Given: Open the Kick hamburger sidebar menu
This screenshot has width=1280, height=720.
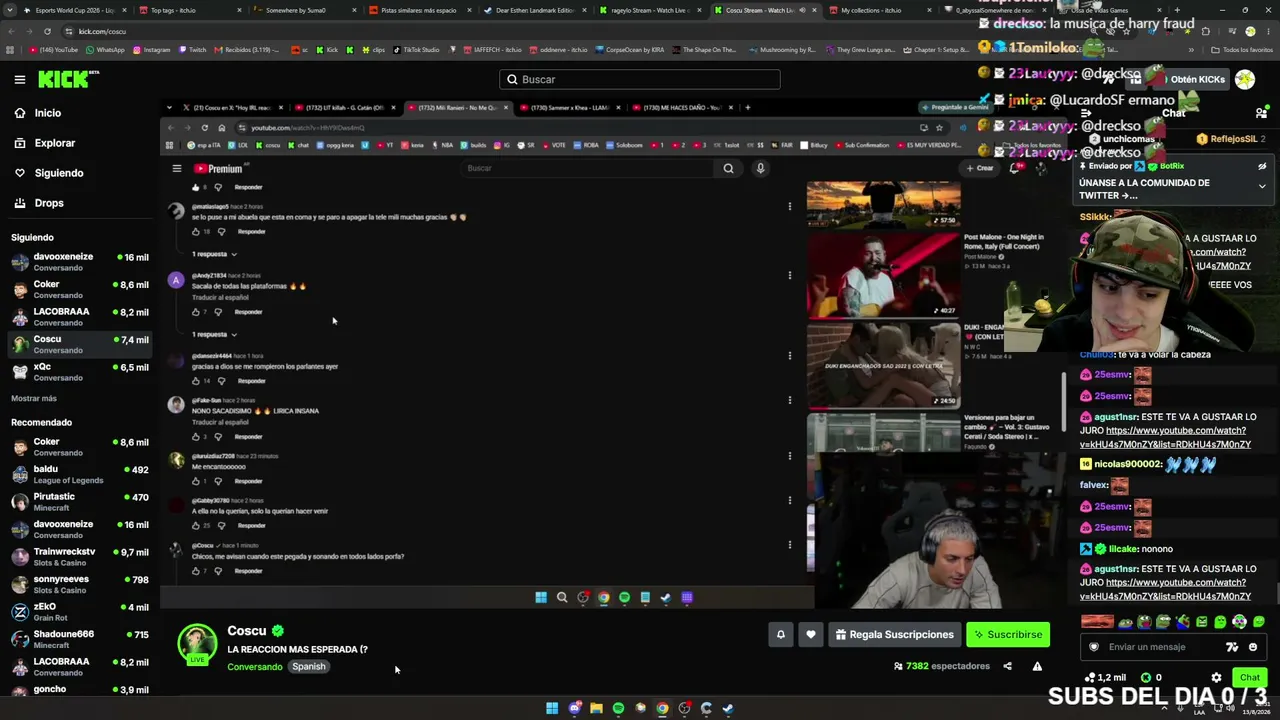Looking at the screenshot, I should pyautogui.click(x=20, y=79).
